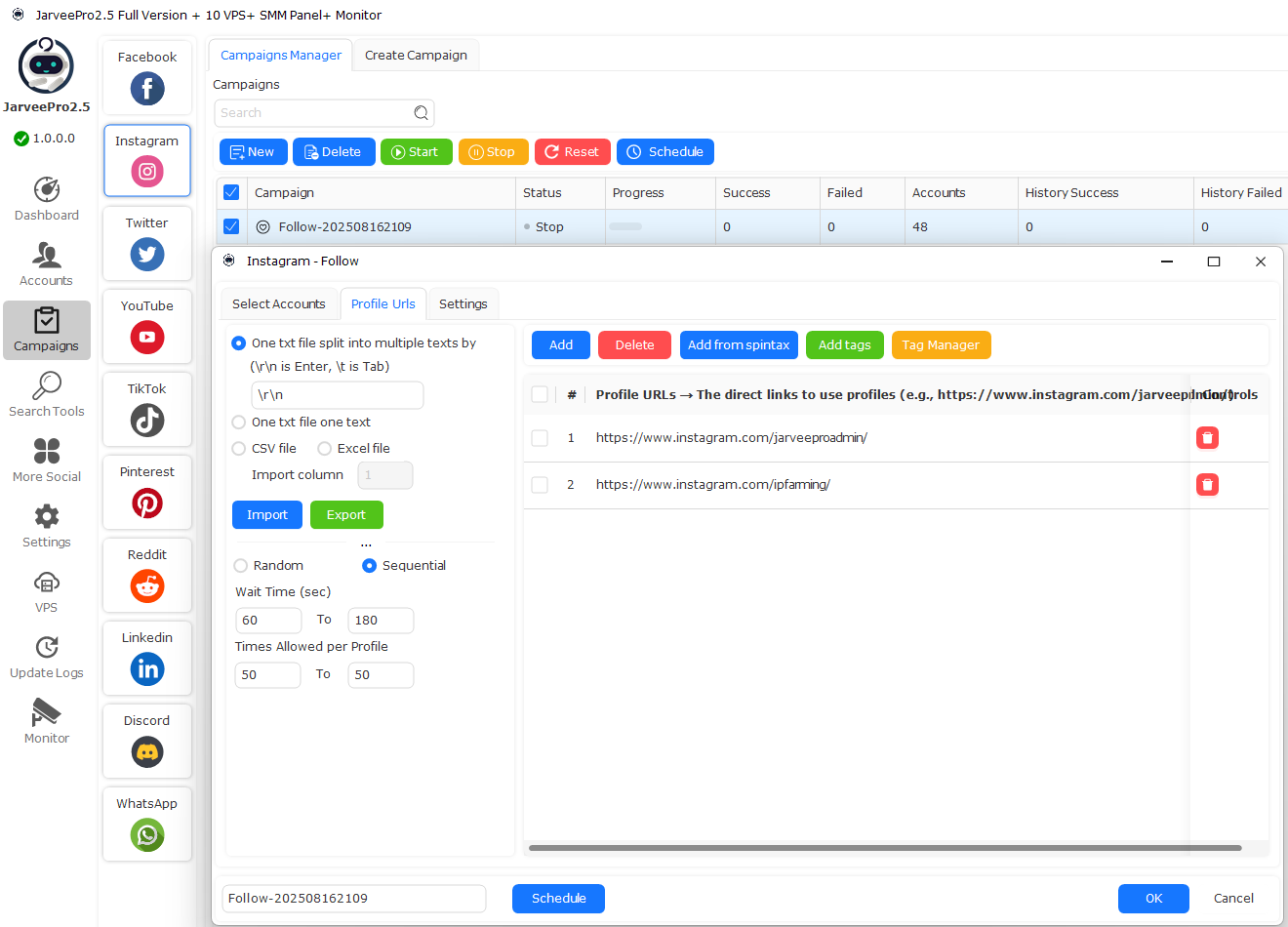
Task: Reset the selected campaign
Action: [x=573, y=152]
